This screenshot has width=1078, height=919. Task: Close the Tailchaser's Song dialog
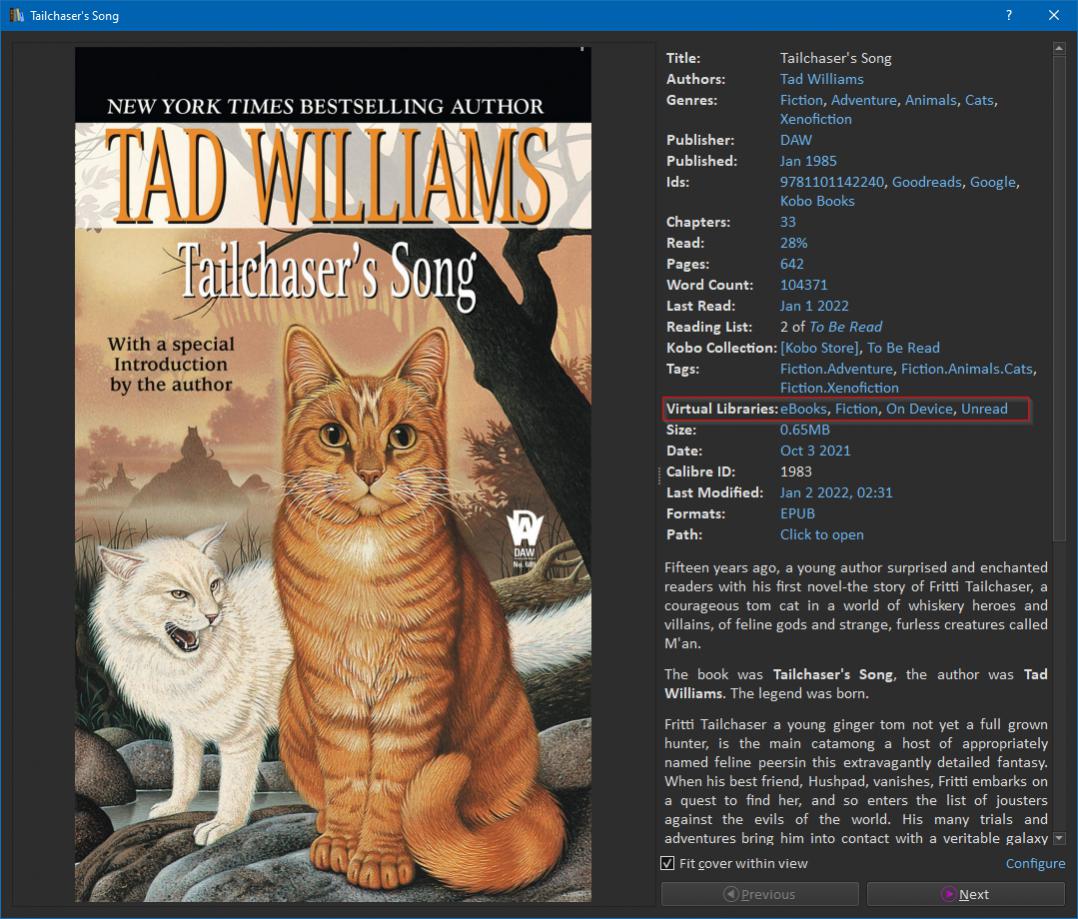coord(1053,15)
